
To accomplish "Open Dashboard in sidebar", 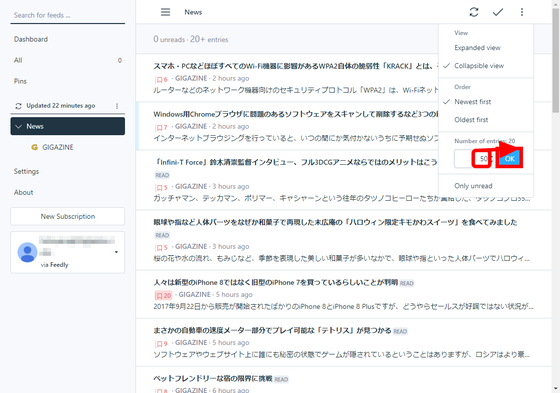I will [31, 39].
